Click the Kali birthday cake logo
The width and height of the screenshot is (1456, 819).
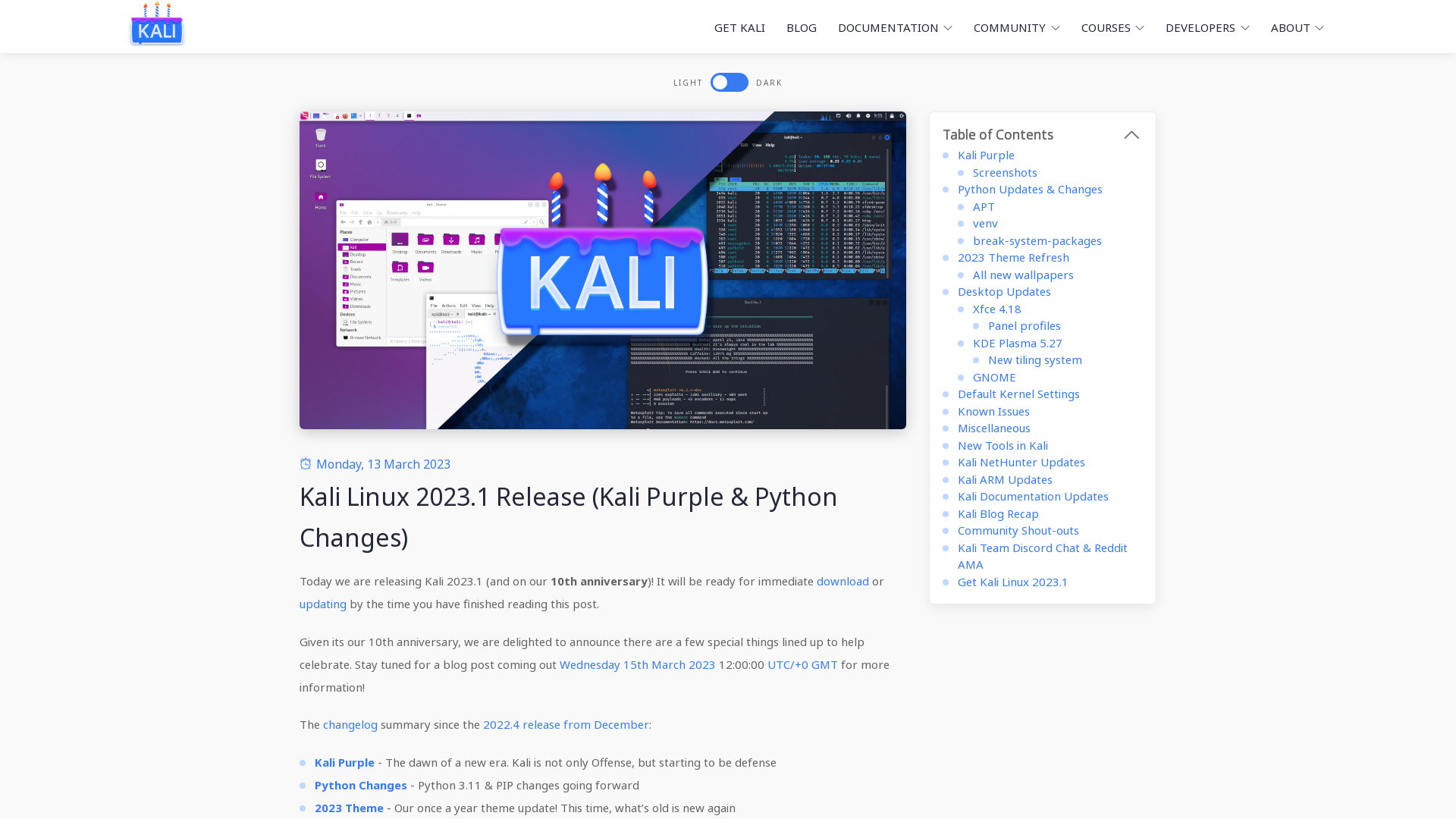pyautogui.click(x=157, y=24)
